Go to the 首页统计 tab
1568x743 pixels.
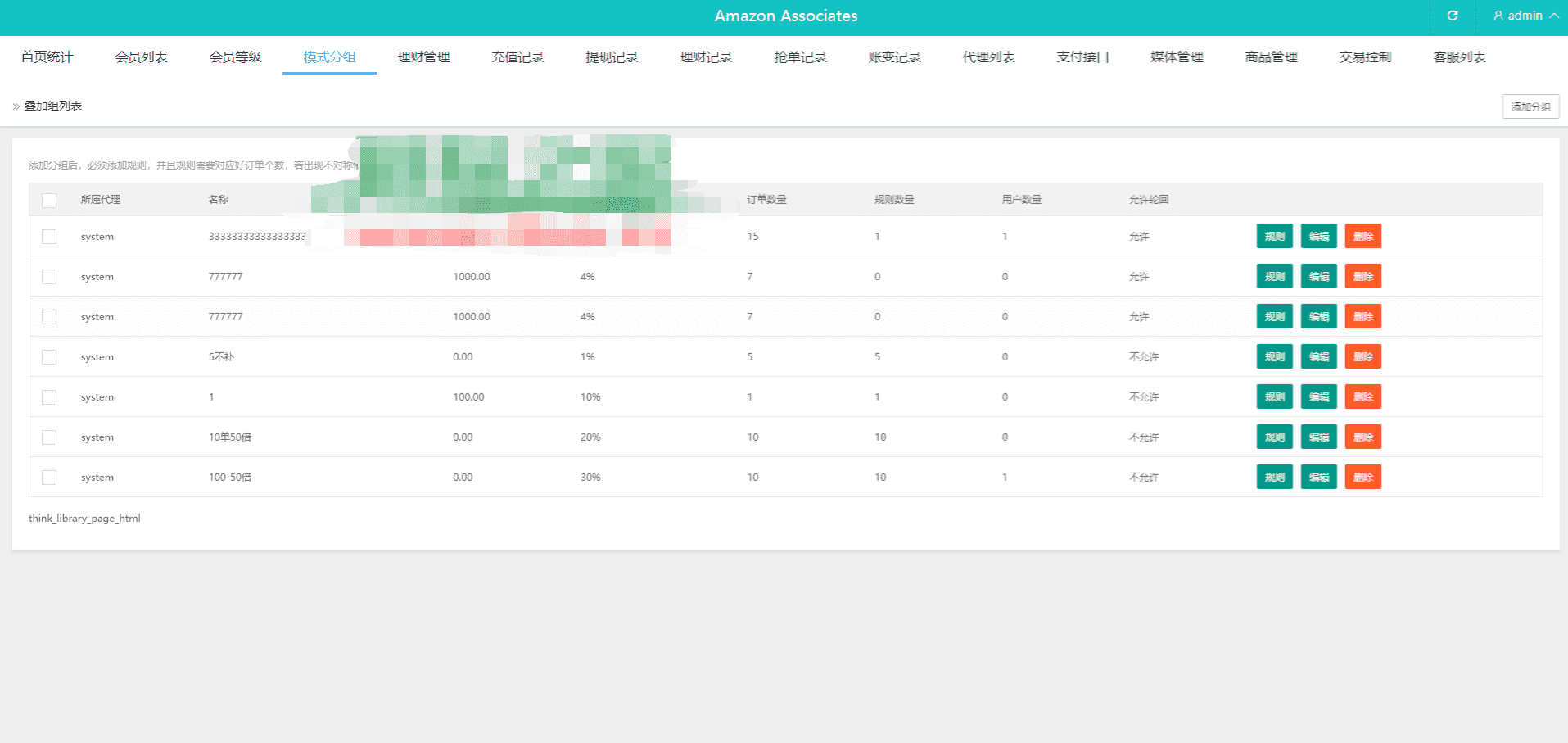coord(47,57)
